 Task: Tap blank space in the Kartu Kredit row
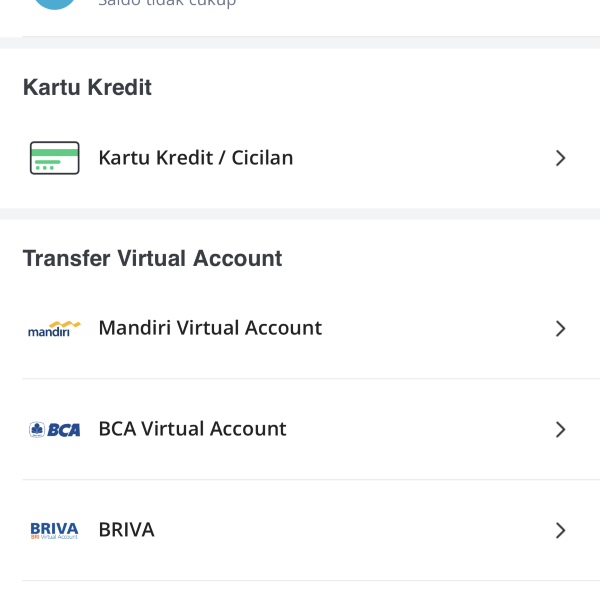click(420, 158)
